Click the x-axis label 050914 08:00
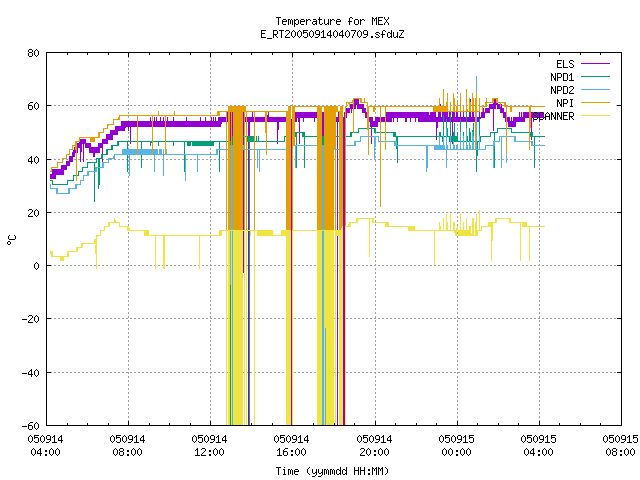Viewport: 640px width, 480px height. [x=127, y=446]
